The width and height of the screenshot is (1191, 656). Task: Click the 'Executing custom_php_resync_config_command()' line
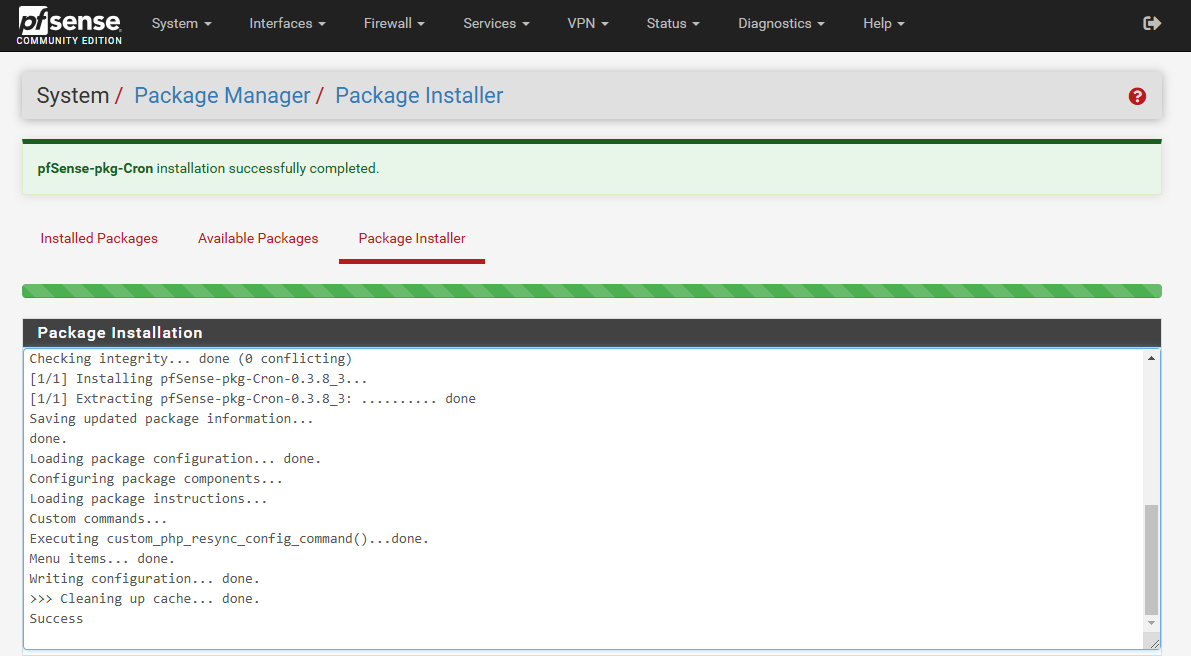click(229, 539)
